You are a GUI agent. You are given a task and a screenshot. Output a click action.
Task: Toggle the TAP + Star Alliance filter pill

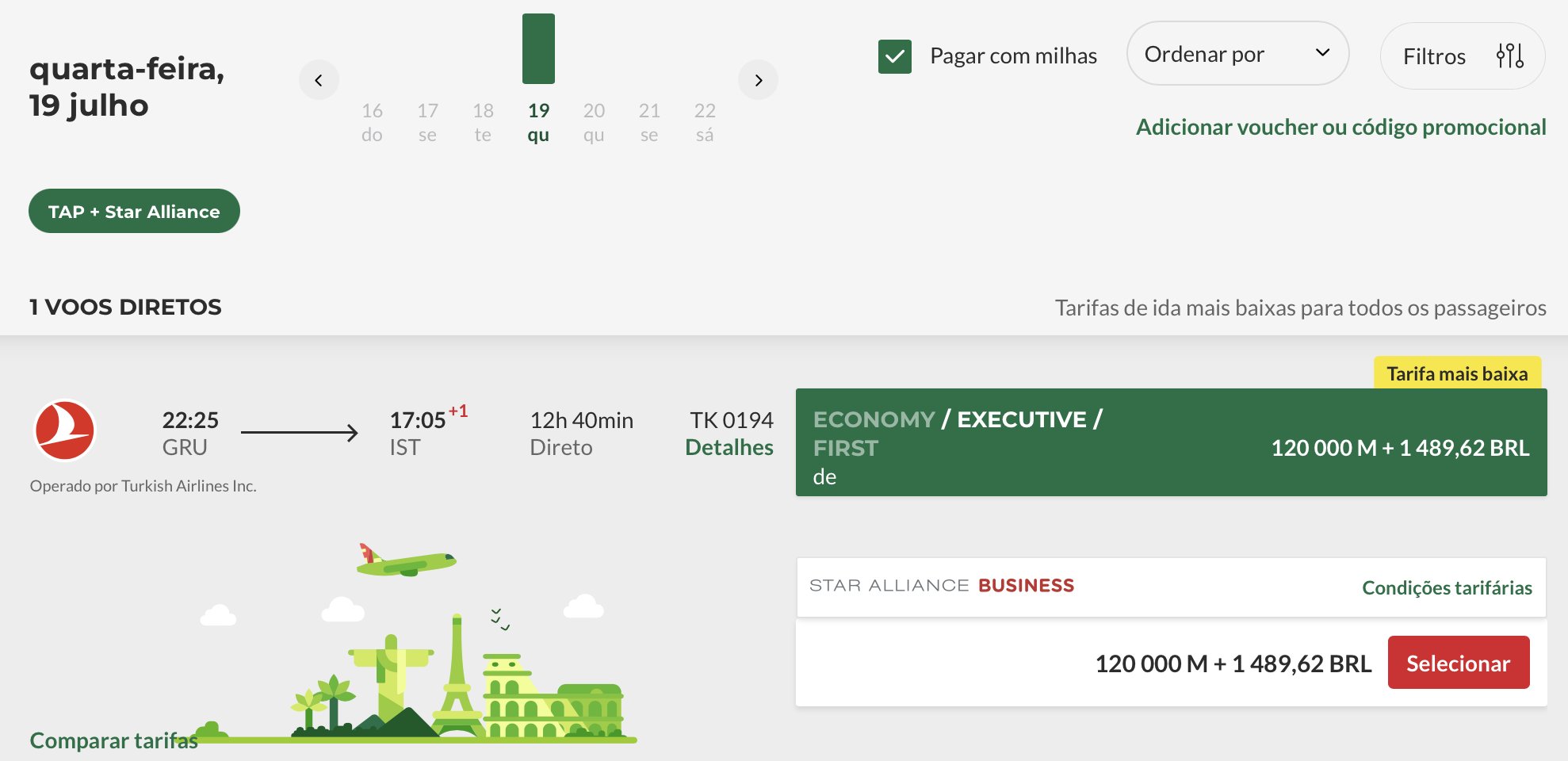click(x=134, y=211)
